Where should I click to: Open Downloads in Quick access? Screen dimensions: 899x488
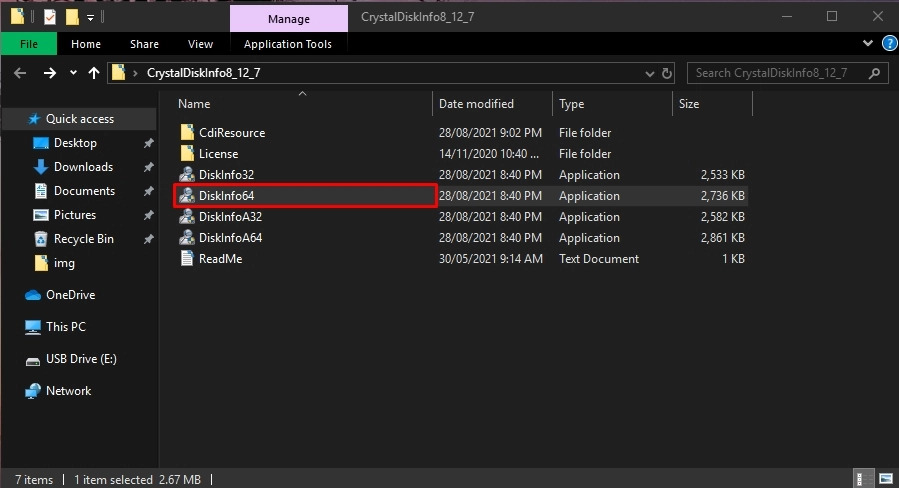coord(83,167)
